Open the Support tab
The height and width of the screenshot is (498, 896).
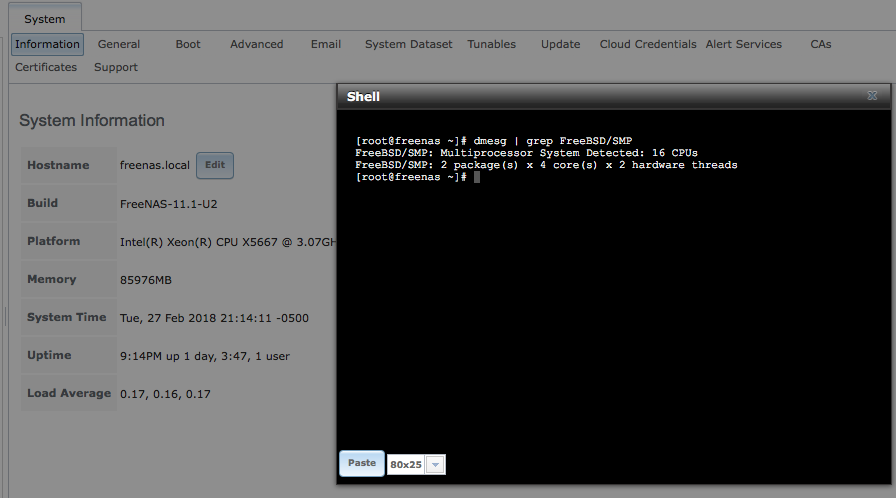[116, 67]
